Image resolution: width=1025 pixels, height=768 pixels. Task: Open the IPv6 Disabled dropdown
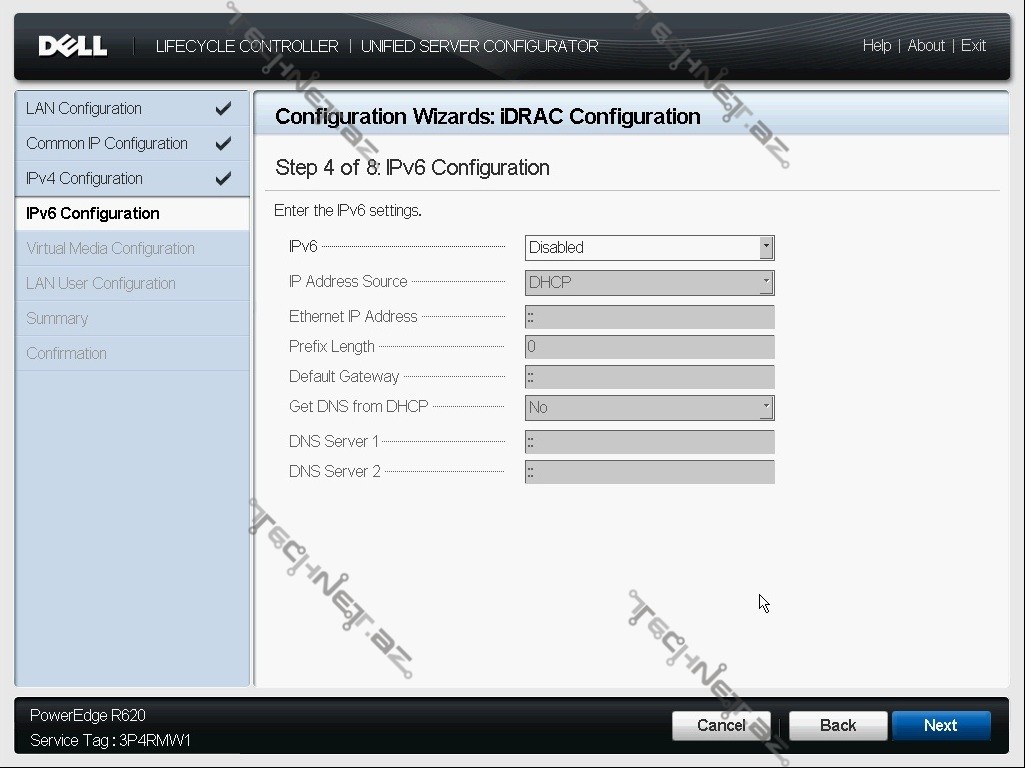pos(649,247)
